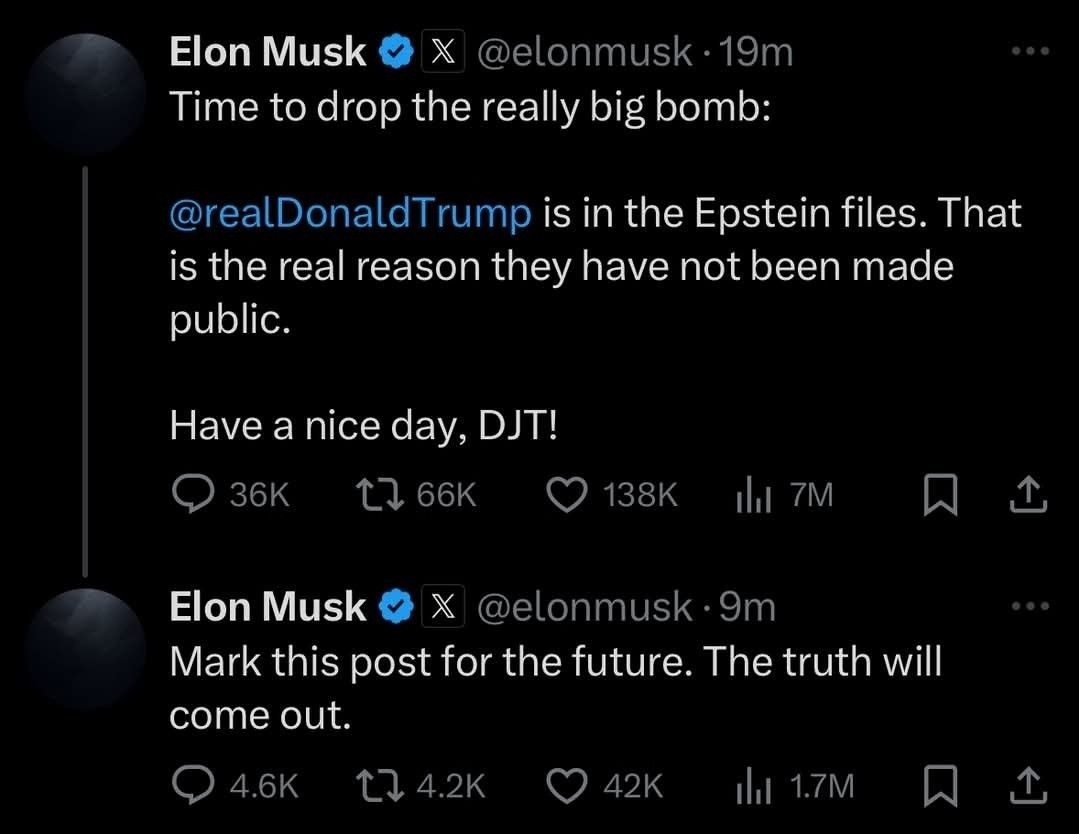Open the profile avatar on the first post
This screenshot has height=834, width=1079.
point(87,94)
